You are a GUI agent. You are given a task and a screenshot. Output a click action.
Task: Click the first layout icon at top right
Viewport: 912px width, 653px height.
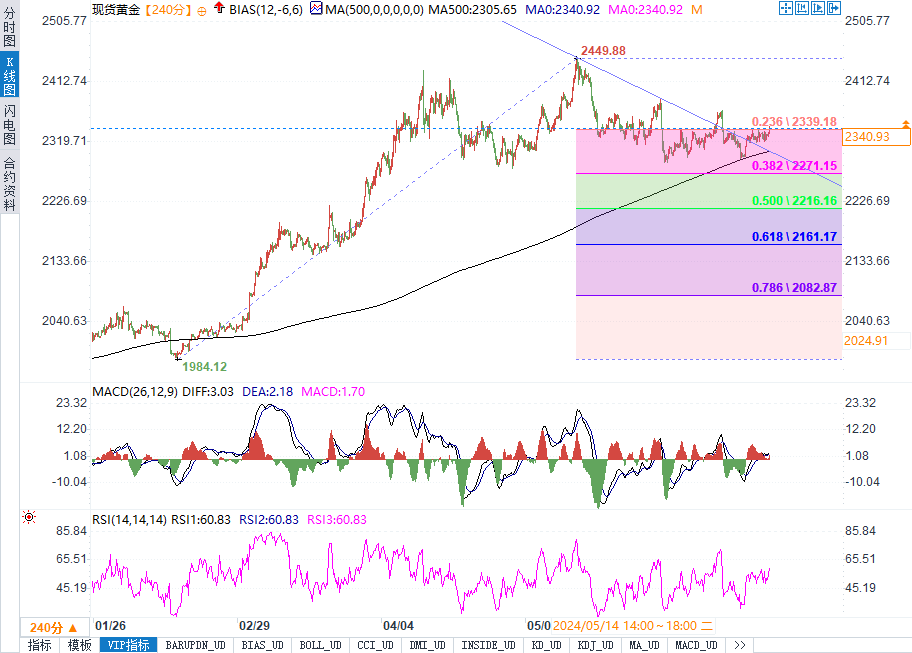(785, 8)
